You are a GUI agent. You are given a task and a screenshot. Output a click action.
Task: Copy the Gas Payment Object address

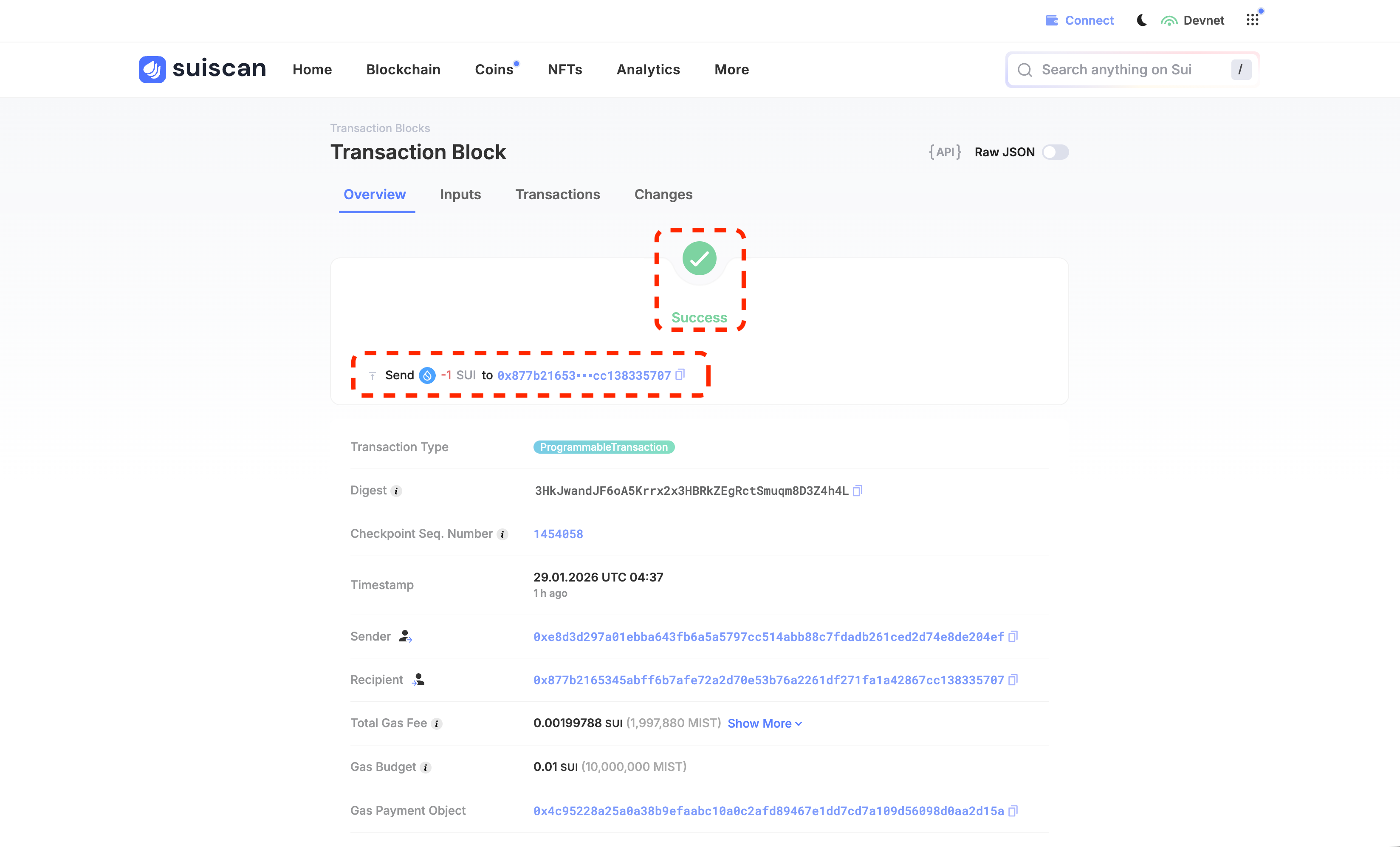pyautogui.click(x=1013, y=811)
